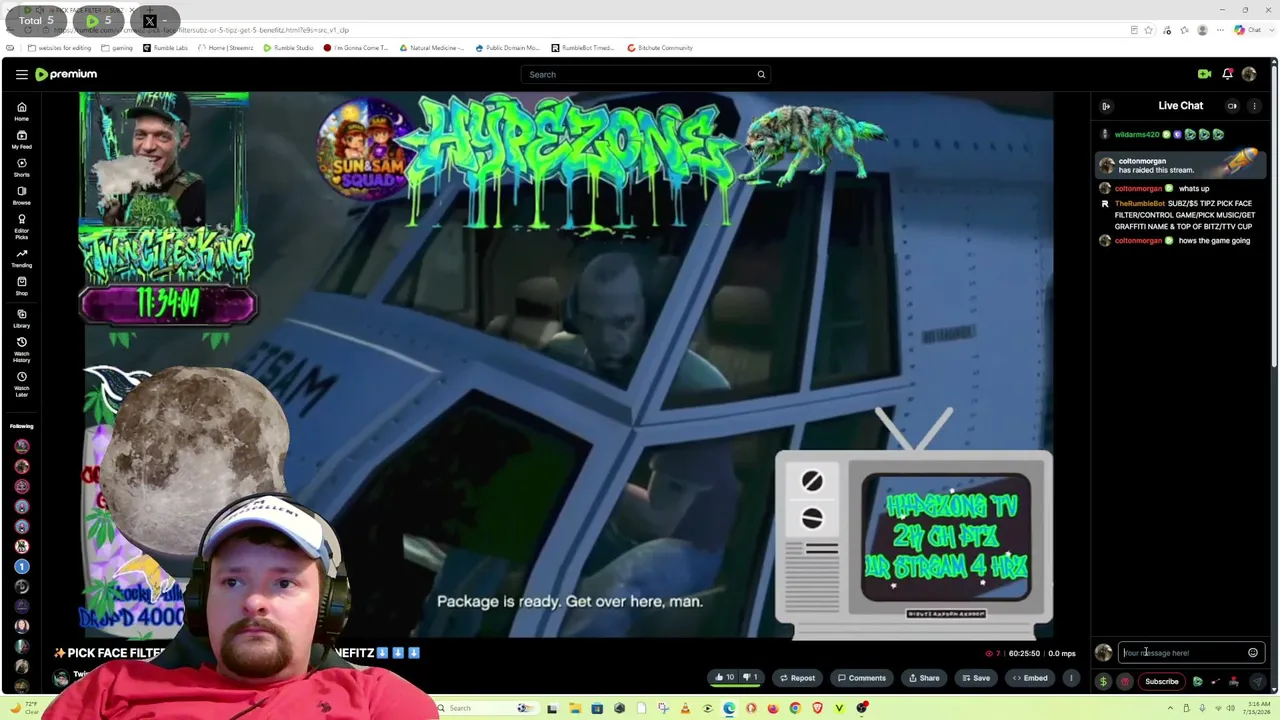Image resolution: width=1280 pixels, height=720 pixels.
Task: Open the Rumble Labs bookmark
Action: [166, 48]
